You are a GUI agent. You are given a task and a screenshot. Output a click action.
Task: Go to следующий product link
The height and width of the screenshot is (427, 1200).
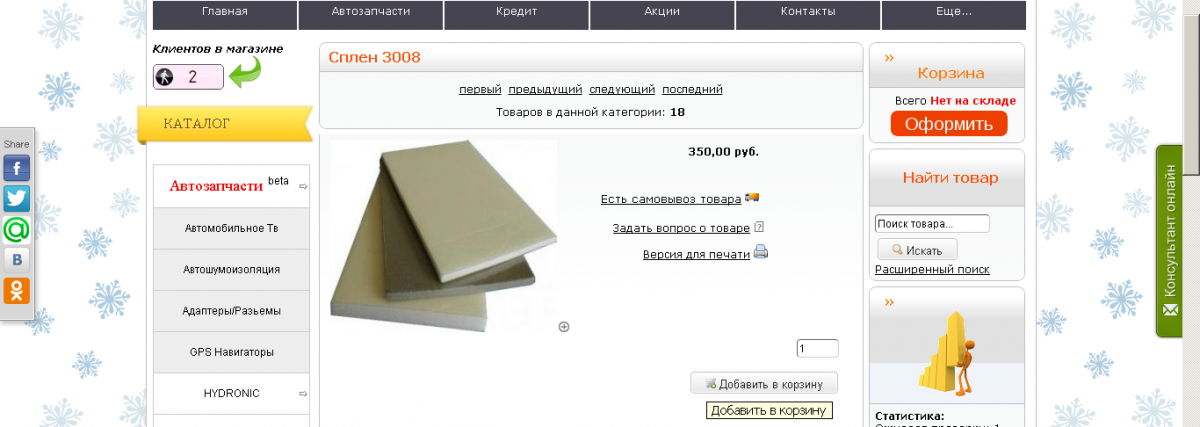coord(622,89)
